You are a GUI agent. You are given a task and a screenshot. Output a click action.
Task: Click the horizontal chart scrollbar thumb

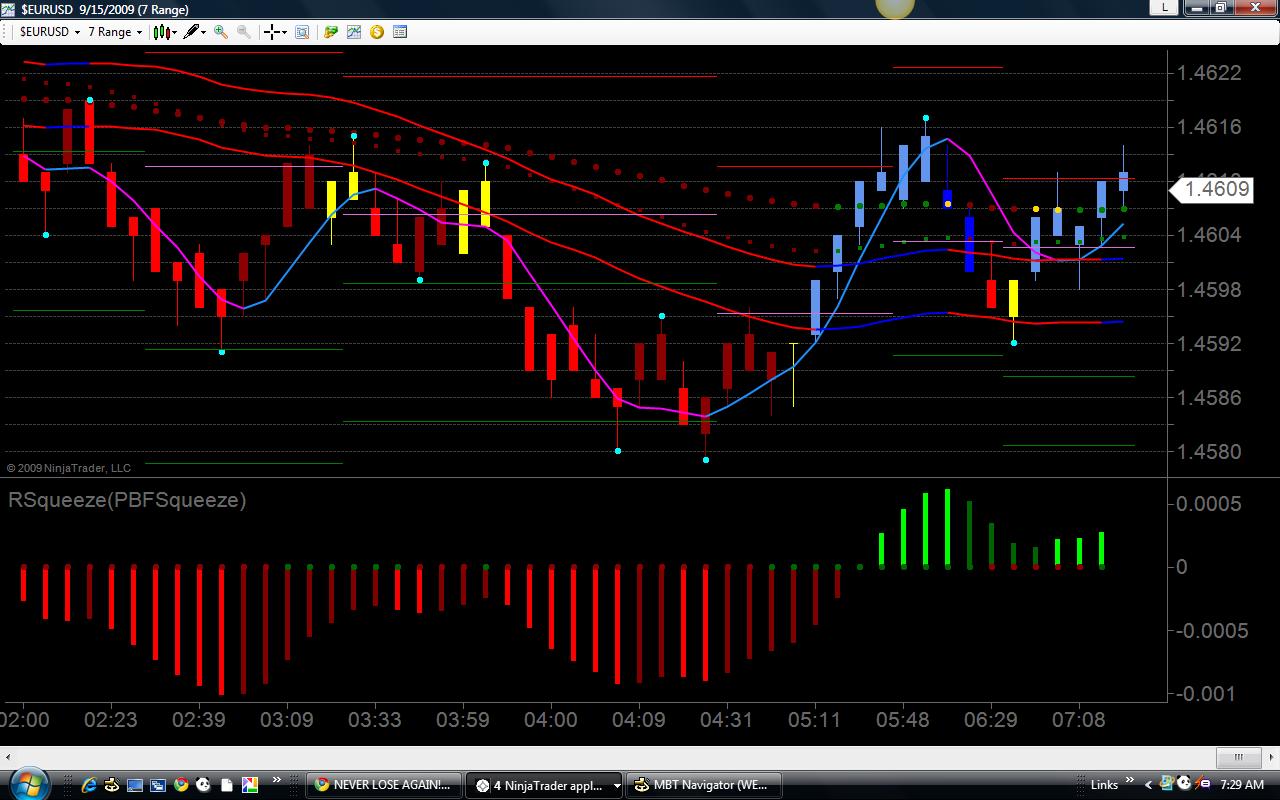click(1239, 757)
